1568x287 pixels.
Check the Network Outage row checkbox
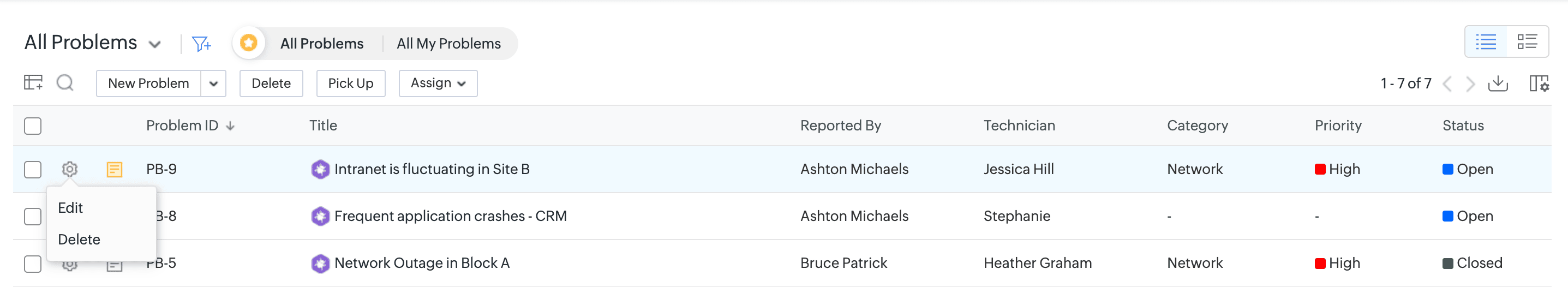coord(33,264)
